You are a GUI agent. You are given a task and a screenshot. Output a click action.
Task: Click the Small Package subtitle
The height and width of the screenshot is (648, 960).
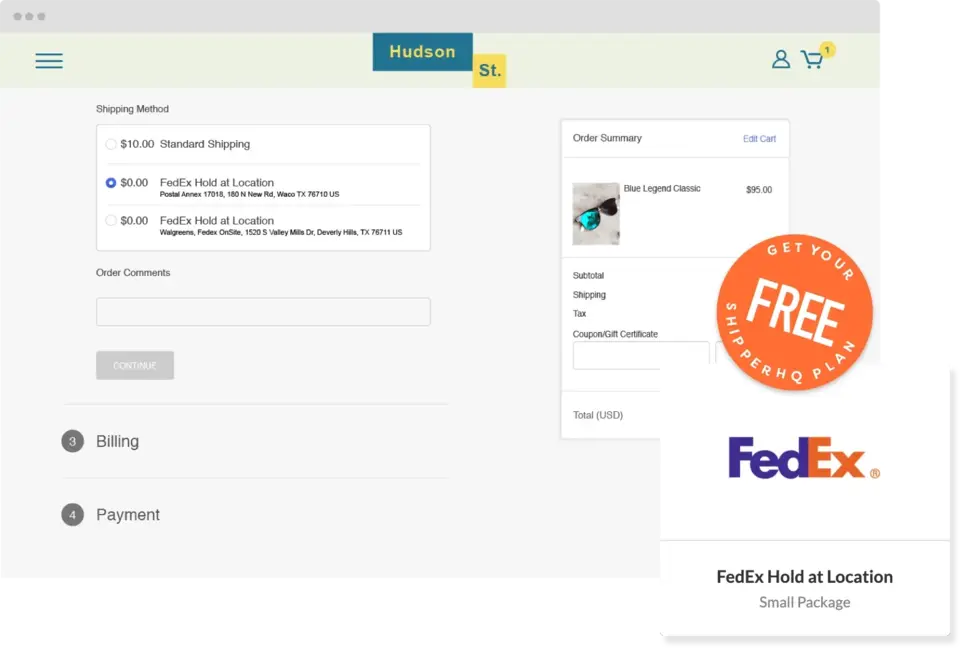(x=804, y=603)
